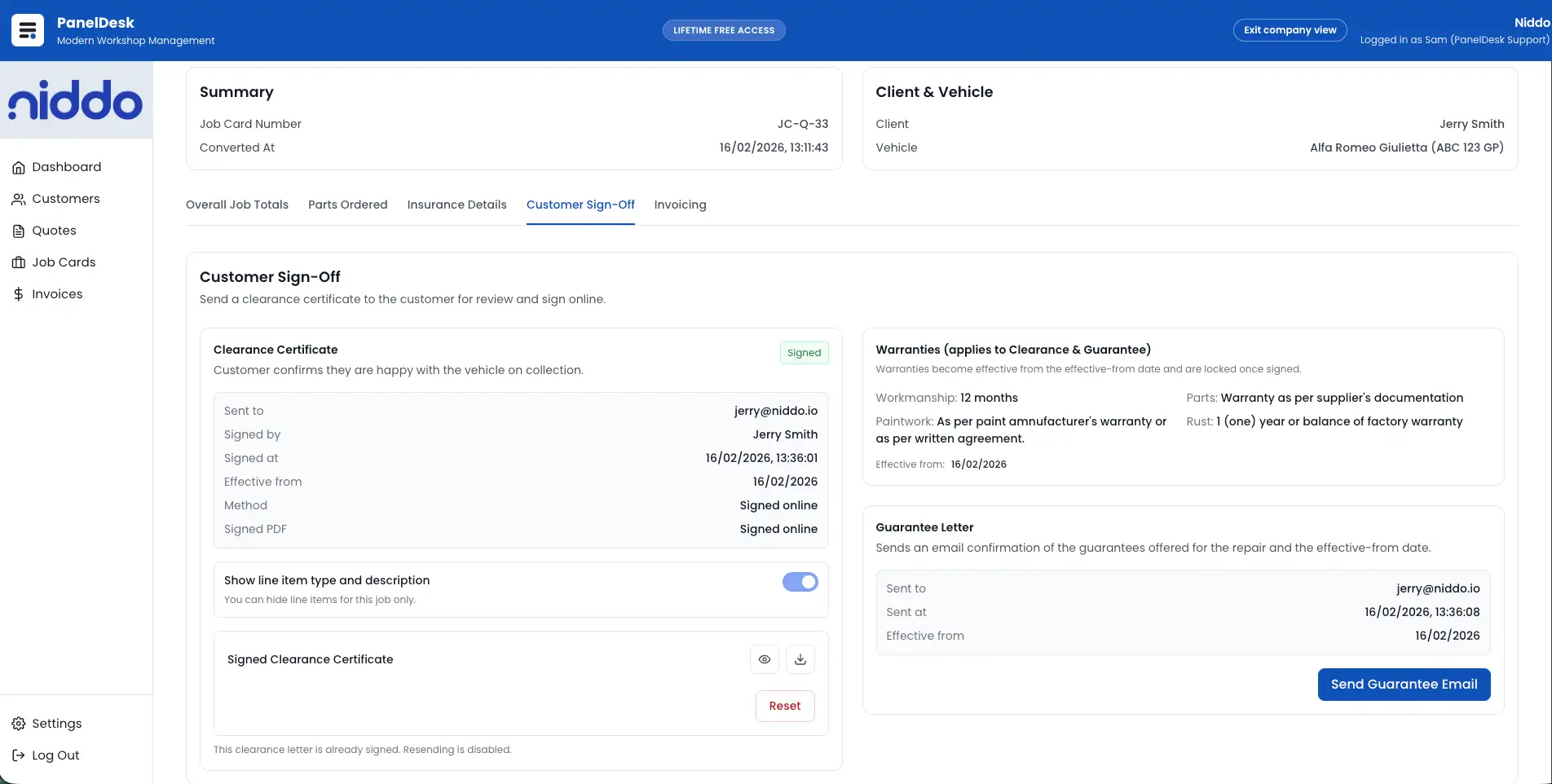Switch to Overall Job Totals
This screenshot has width=1552, height=784.
(x=236, y=205)
